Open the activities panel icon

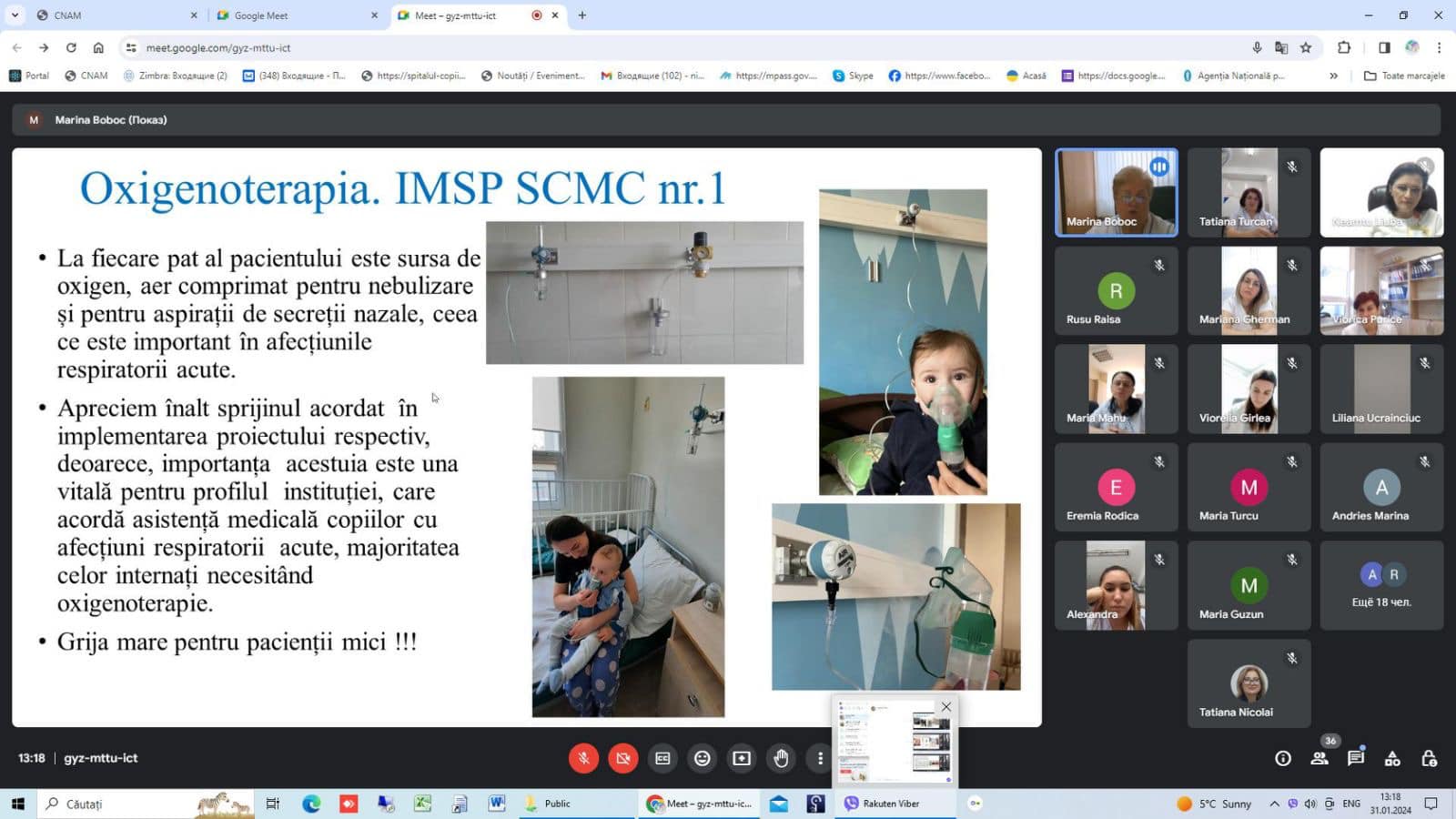pos(1392,758)
